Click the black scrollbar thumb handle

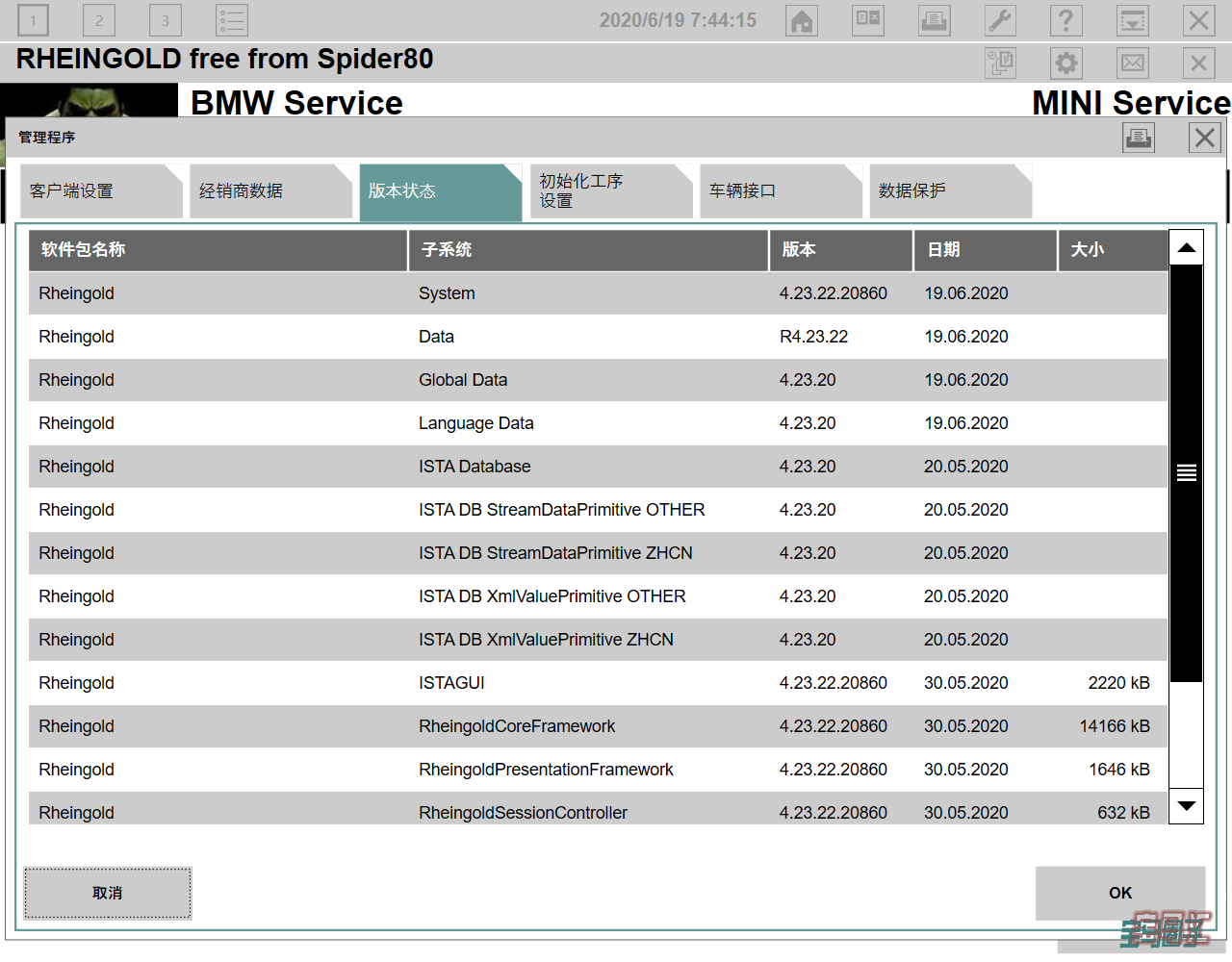(x=1187, y=472)
